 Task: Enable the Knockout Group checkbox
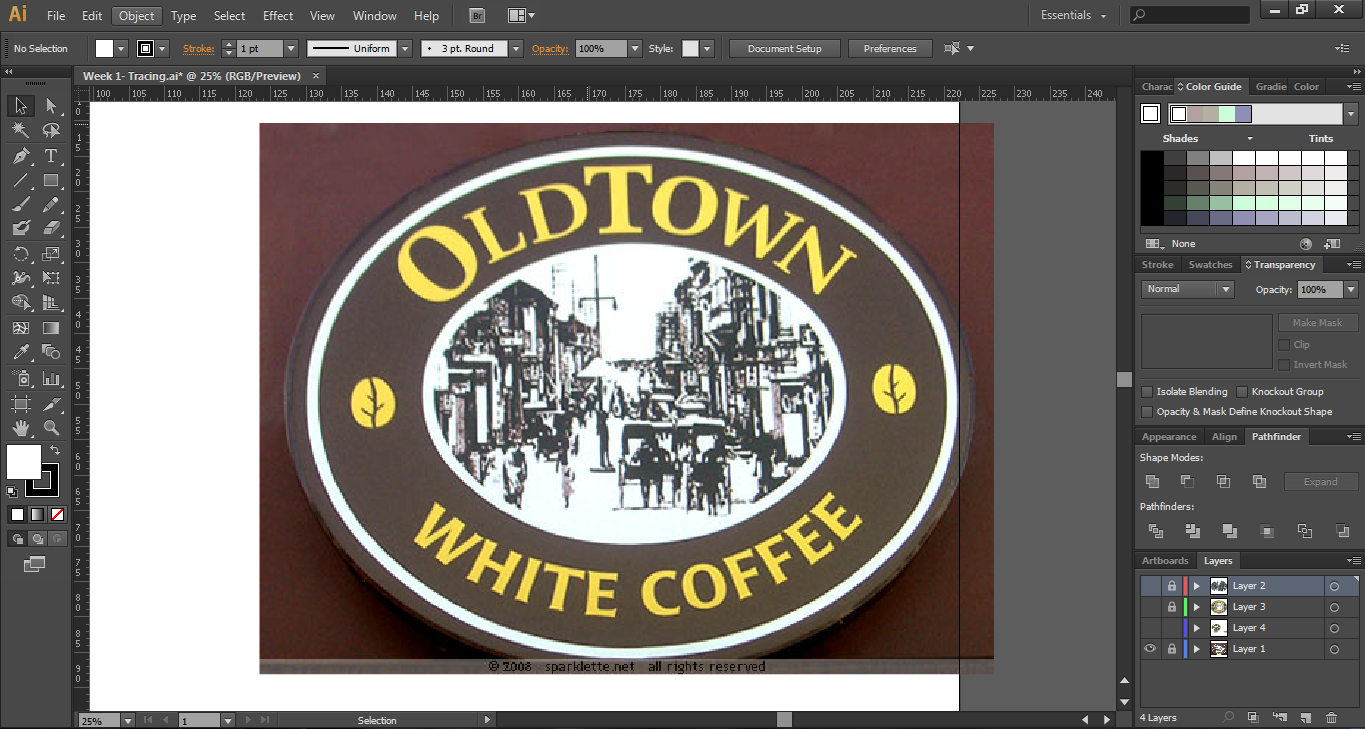[1242, 392]
